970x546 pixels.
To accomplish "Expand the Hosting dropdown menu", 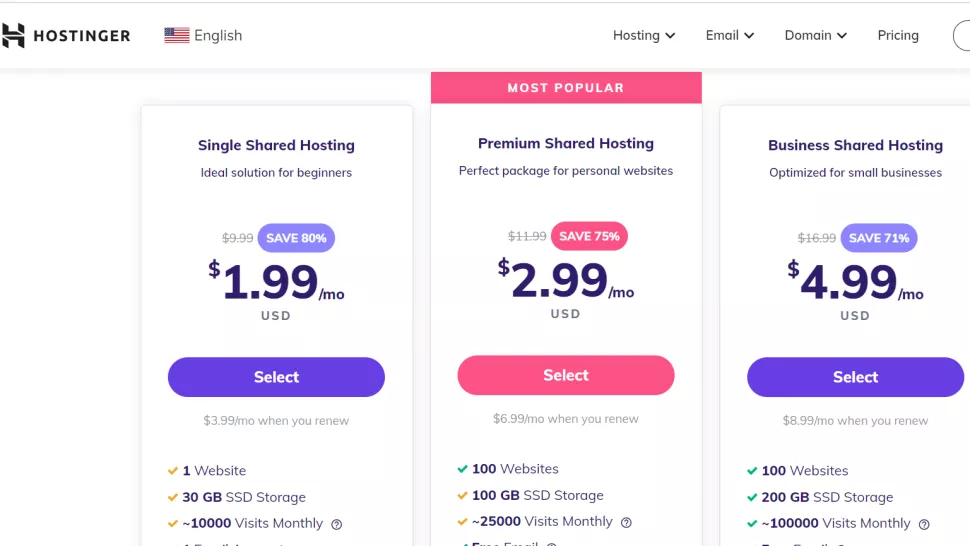I will coord(644,35).
